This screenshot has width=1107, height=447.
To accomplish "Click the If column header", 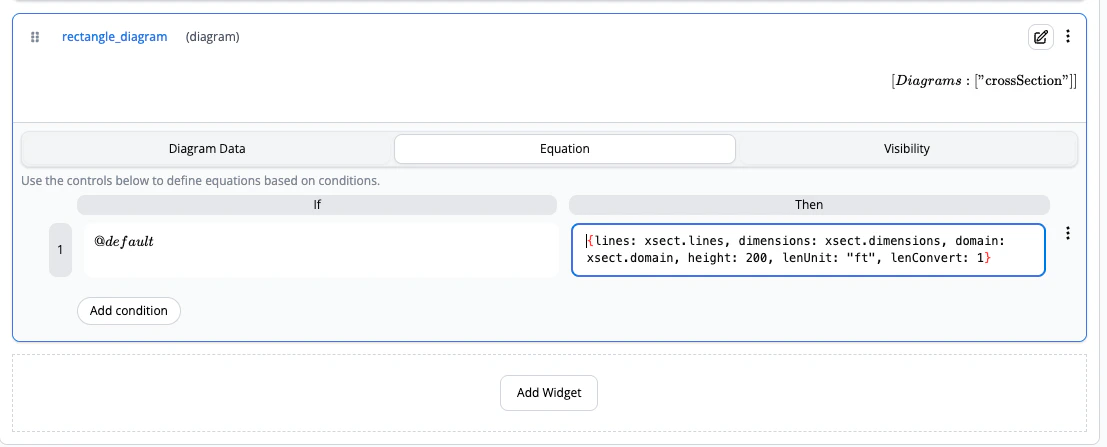I will point(317,205).
